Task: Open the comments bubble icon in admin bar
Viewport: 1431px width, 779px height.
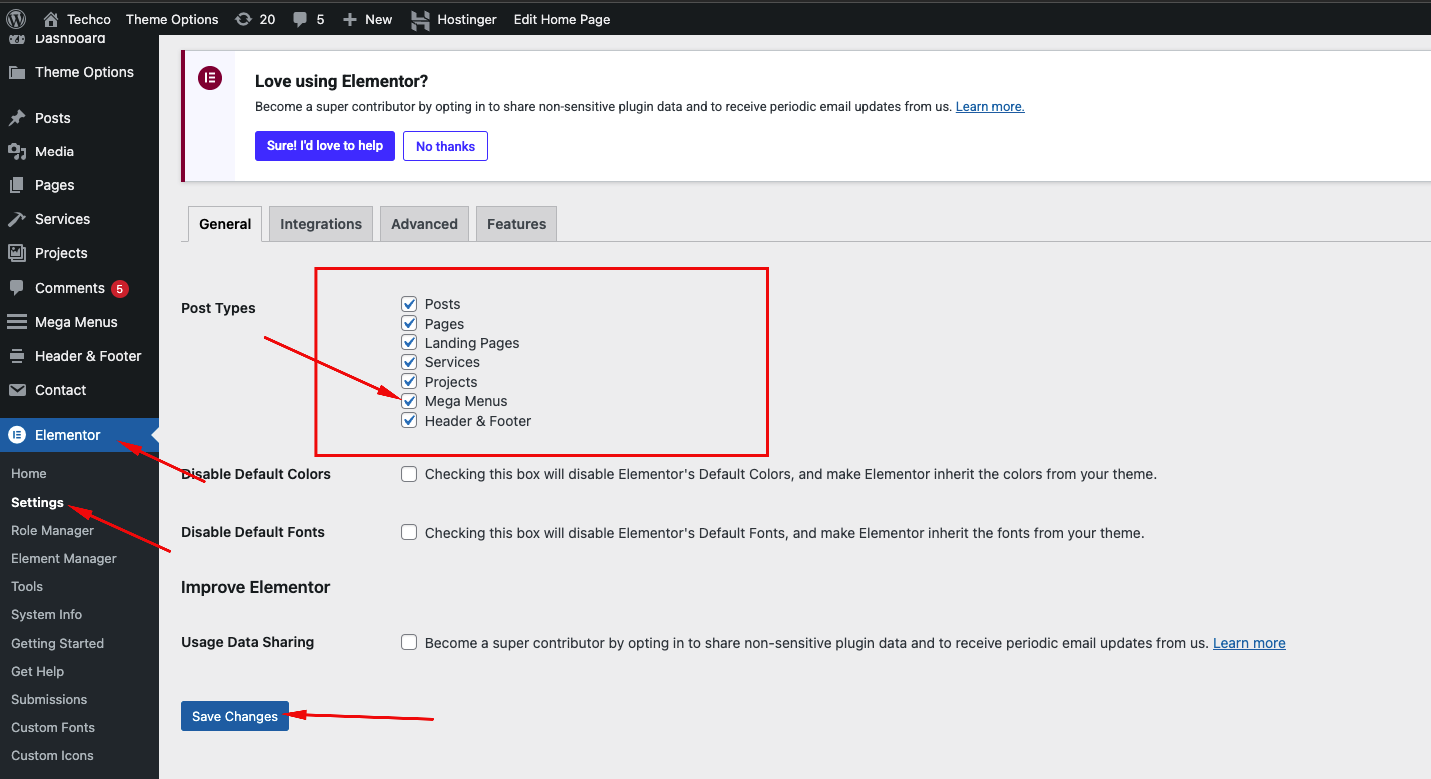Action: pyautogui.click(x=300, y=19)
